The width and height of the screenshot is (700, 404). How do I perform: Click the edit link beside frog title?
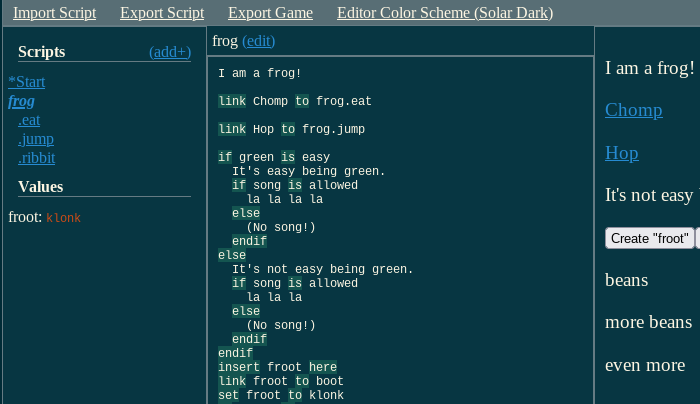coord(258,41)
